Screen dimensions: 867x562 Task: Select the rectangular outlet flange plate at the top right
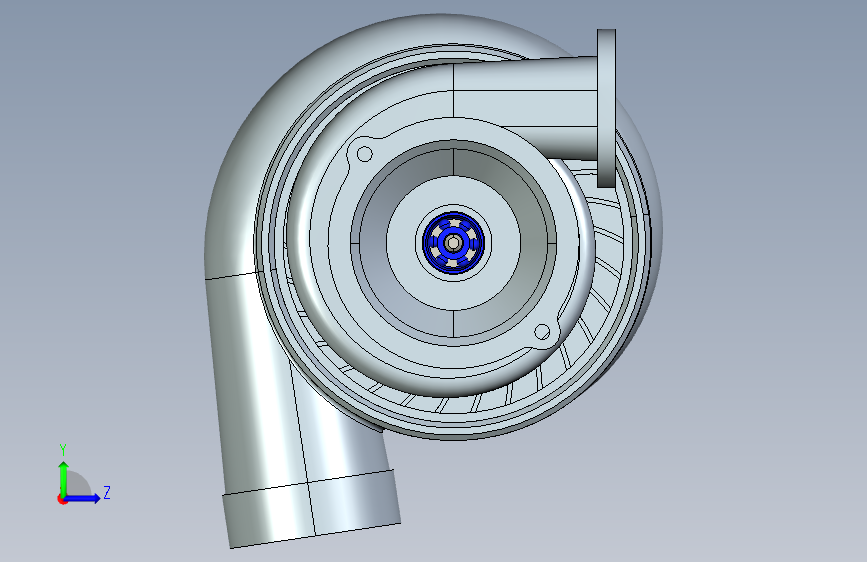607,108
